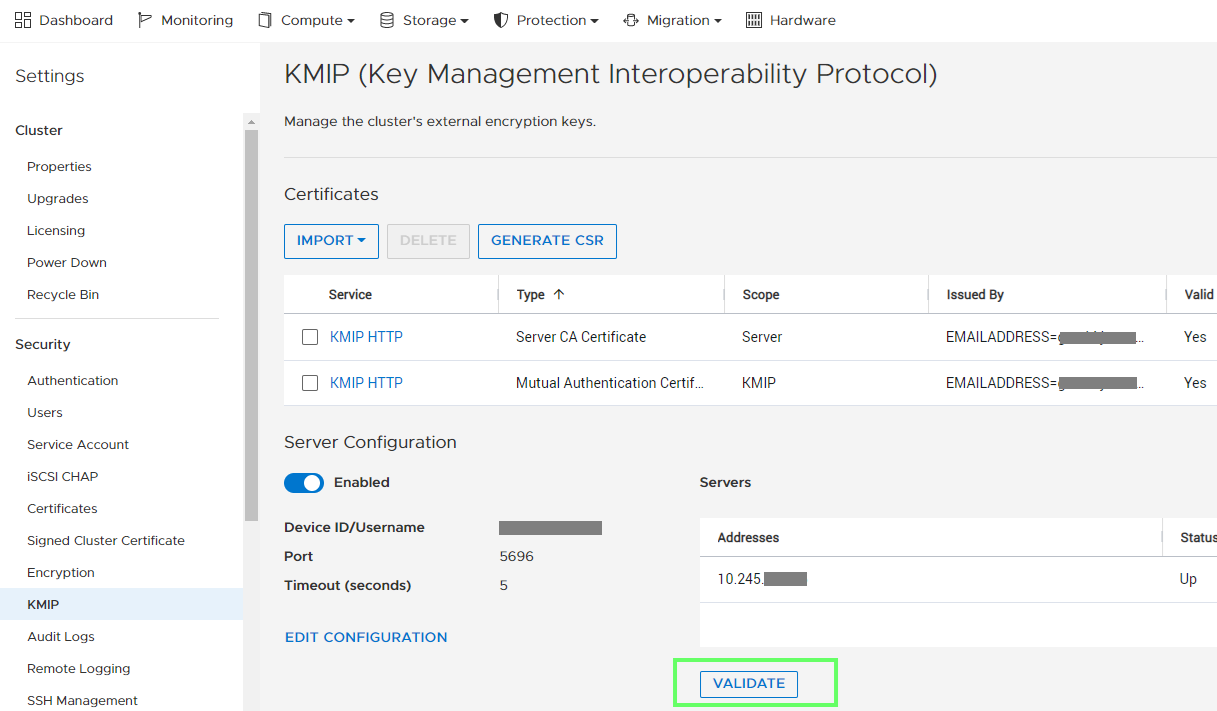Image resolution: width=1217 pixels, height=711 pixels.
Task: Click the Migration icon in navbar
Action: (631, 20)
